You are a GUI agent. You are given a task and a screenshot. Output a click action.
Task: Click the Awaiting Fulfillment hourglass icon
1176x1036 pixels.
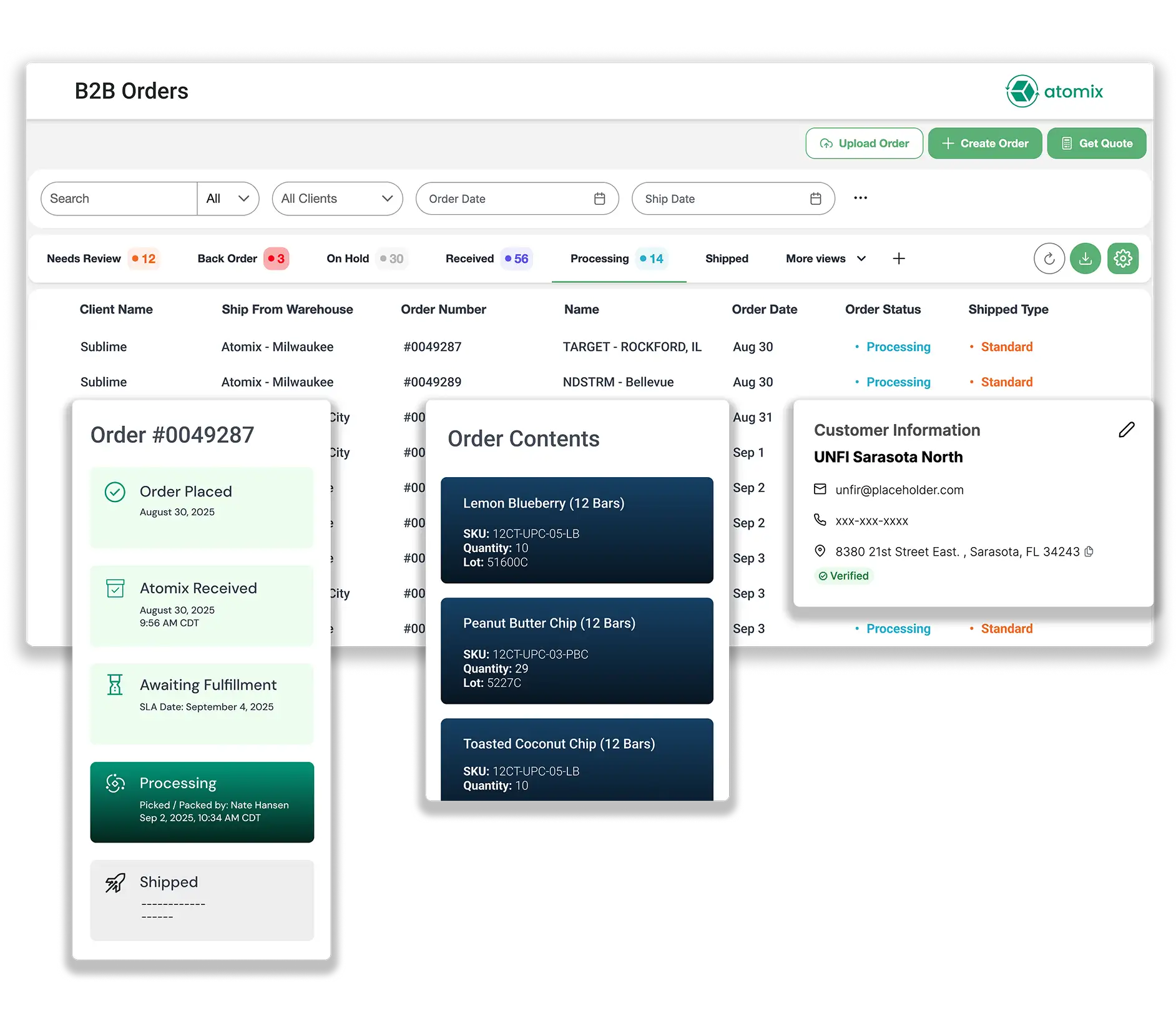click(115, 684)
